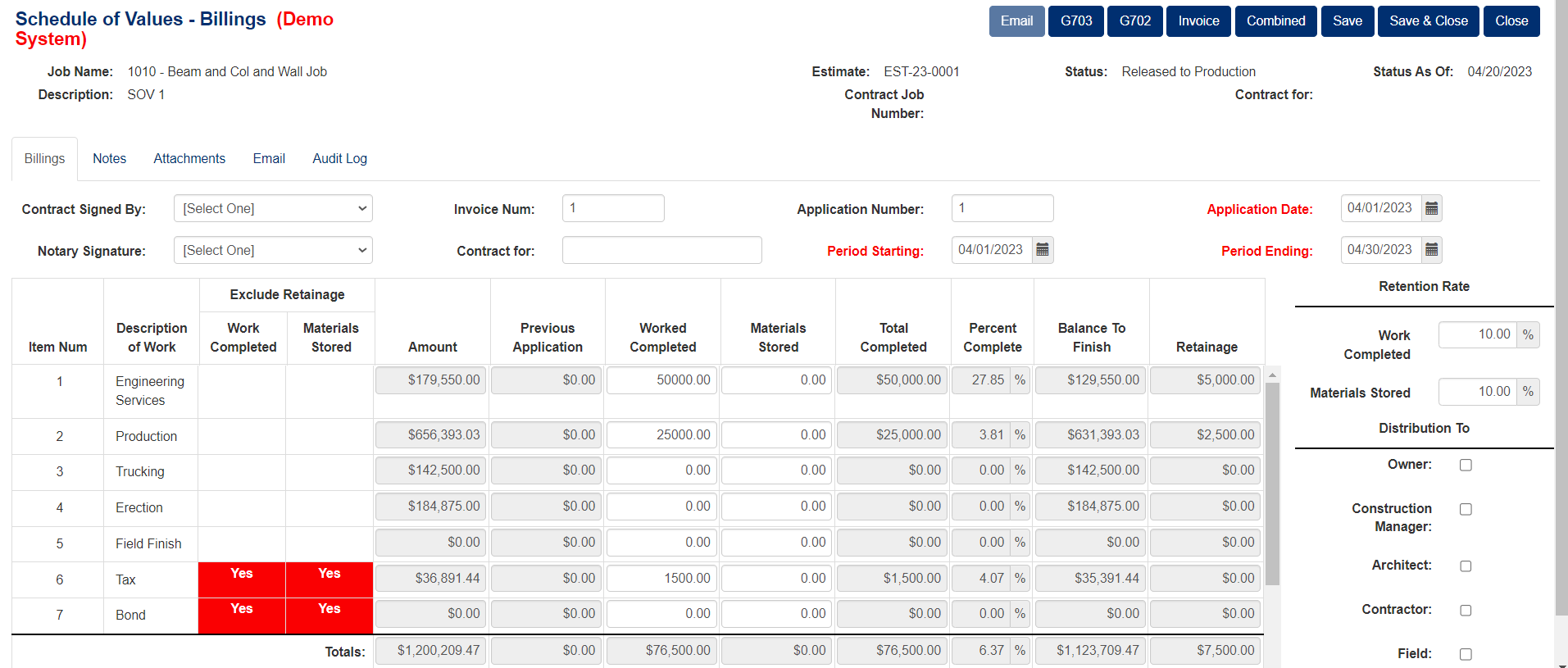This screenshot has height=668, width=1568.
Task: Click the Period Starting date field
Action: 992,250
